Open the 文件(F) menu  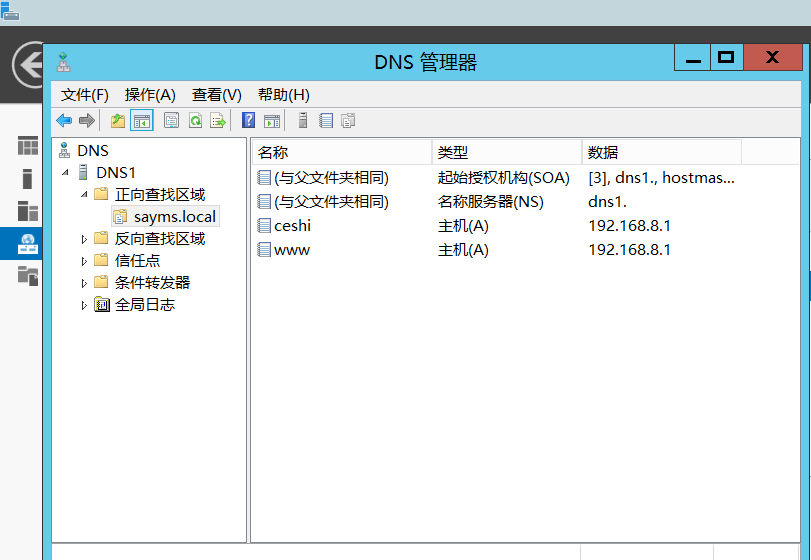coord(85,95)
